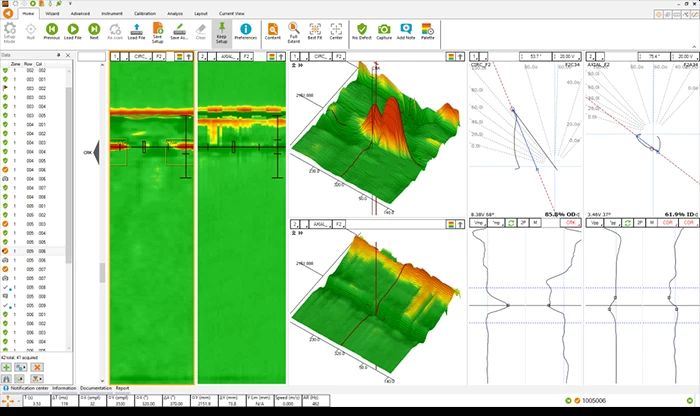Click the 20.00 V scale field of CIRC Lissajous
Image resolution: width=700 pixels, height=416 pixels.
[x=567, y=57]
